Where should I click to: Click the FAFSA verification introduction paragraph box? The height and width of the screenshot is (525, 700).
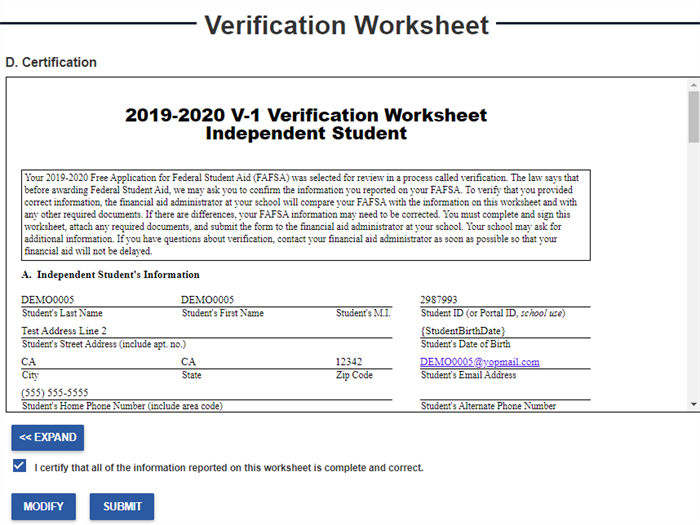click(305, 215)
